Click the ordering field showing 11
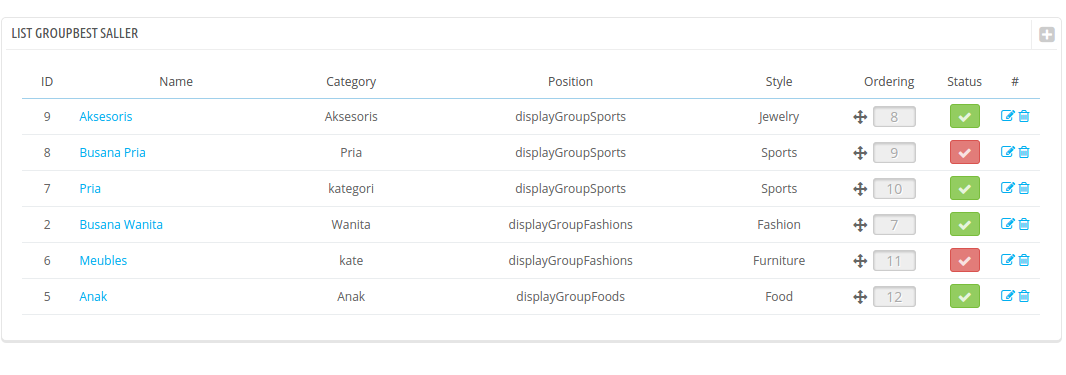Image resolution: width=1066 pixels, height=375 pixels. [894, 261]
